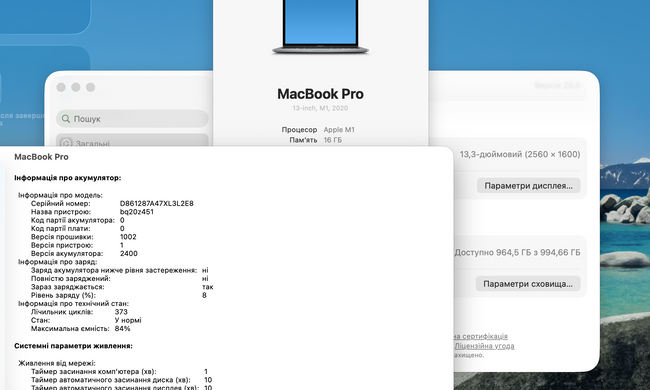Select serial number 'D861287A47XL3L2E8'
Screen dimensions: 650x390
point(157,203)
